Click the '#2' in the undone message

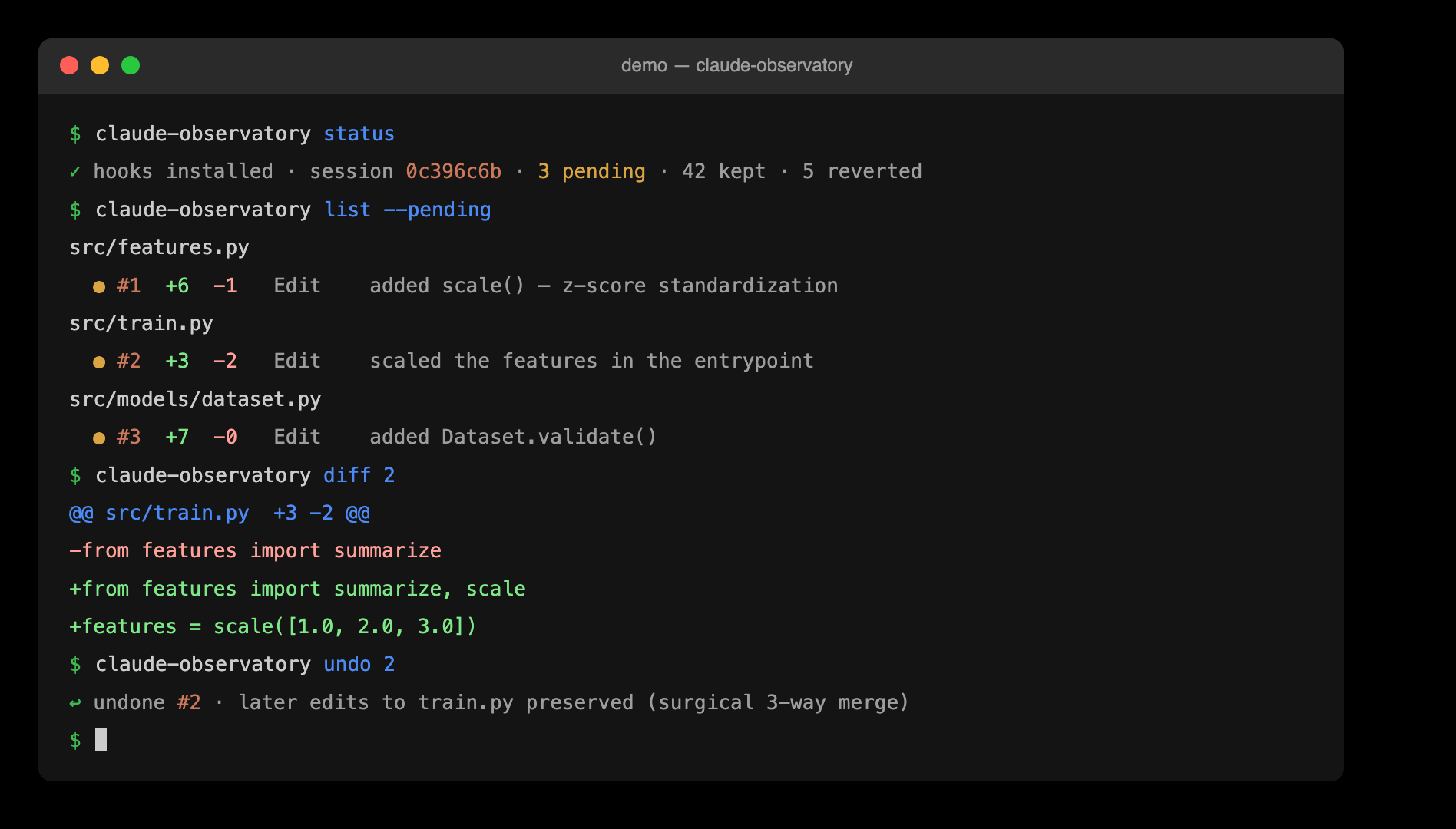189,702
